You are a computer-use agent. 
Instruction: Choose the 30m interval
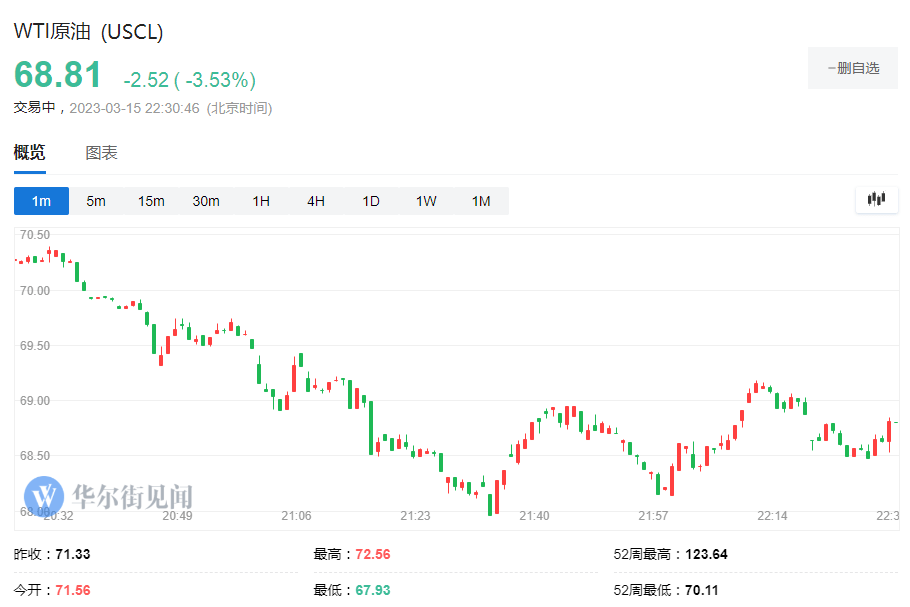coord(205,200)
